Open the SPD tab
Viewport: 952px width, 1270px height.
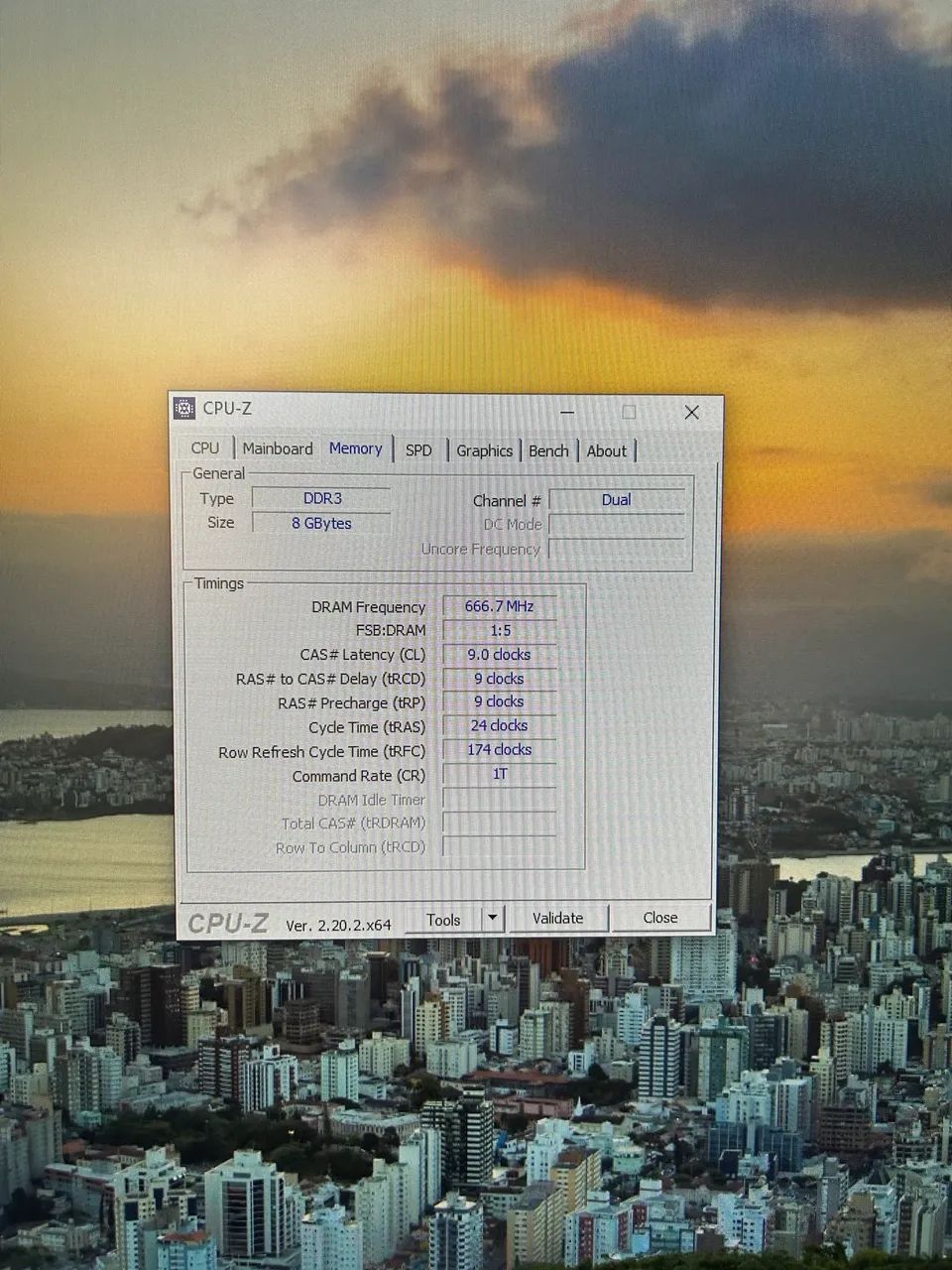click(x=418, y=450)
